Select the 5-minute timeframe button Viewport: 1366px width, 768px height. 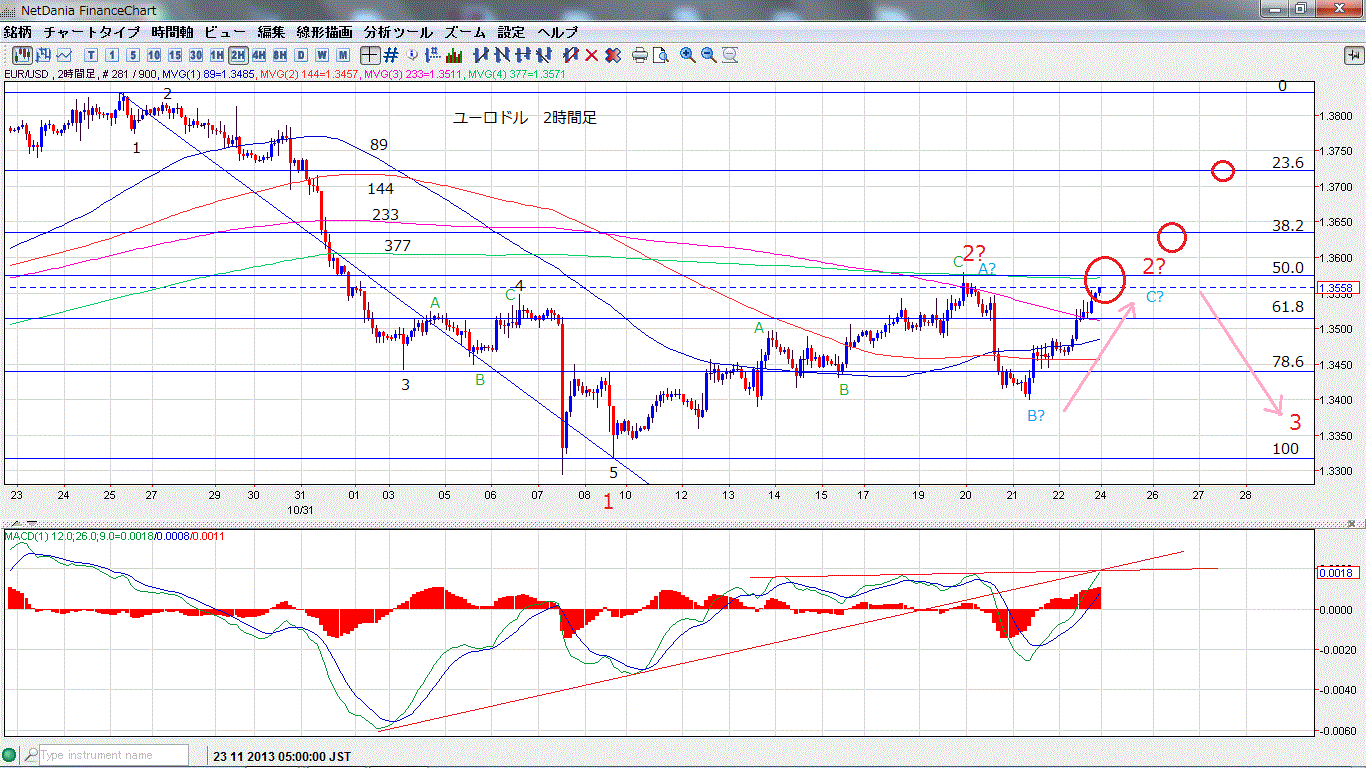pos(132,55)
